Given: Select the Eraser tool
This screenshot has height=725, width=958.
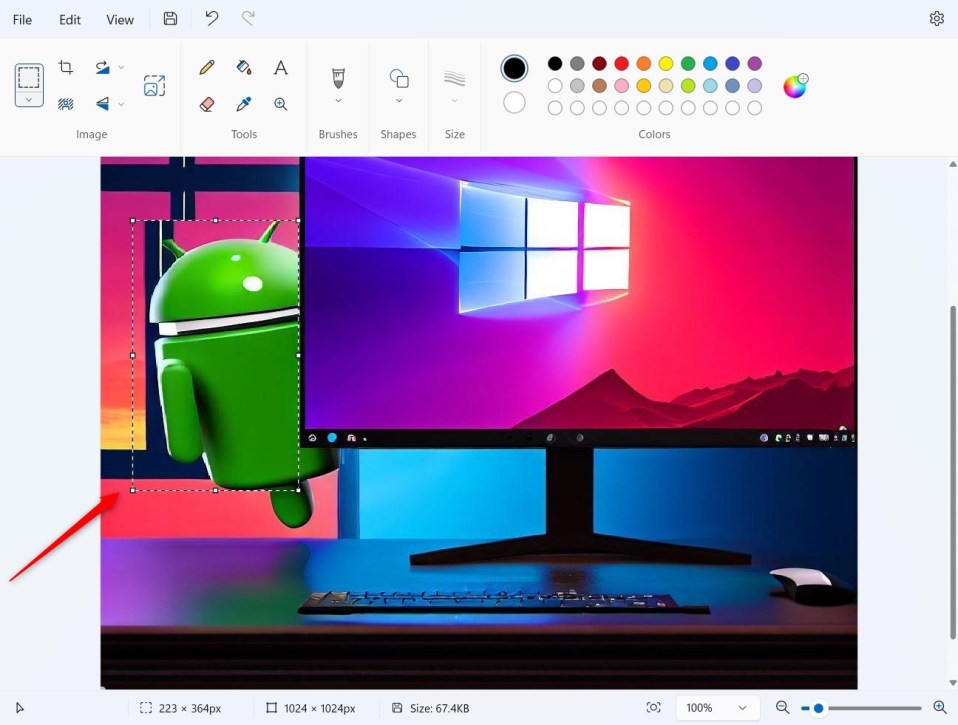Looking at the screenshot, I should [206, 103].
